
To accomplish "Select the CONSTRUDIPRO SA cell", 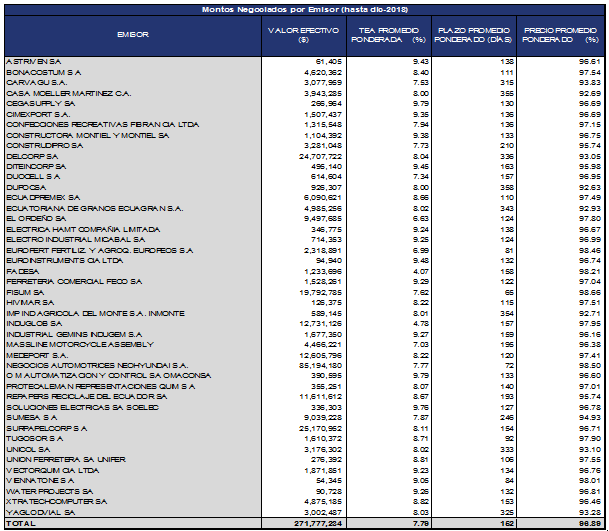I will [x=45, y=146].
